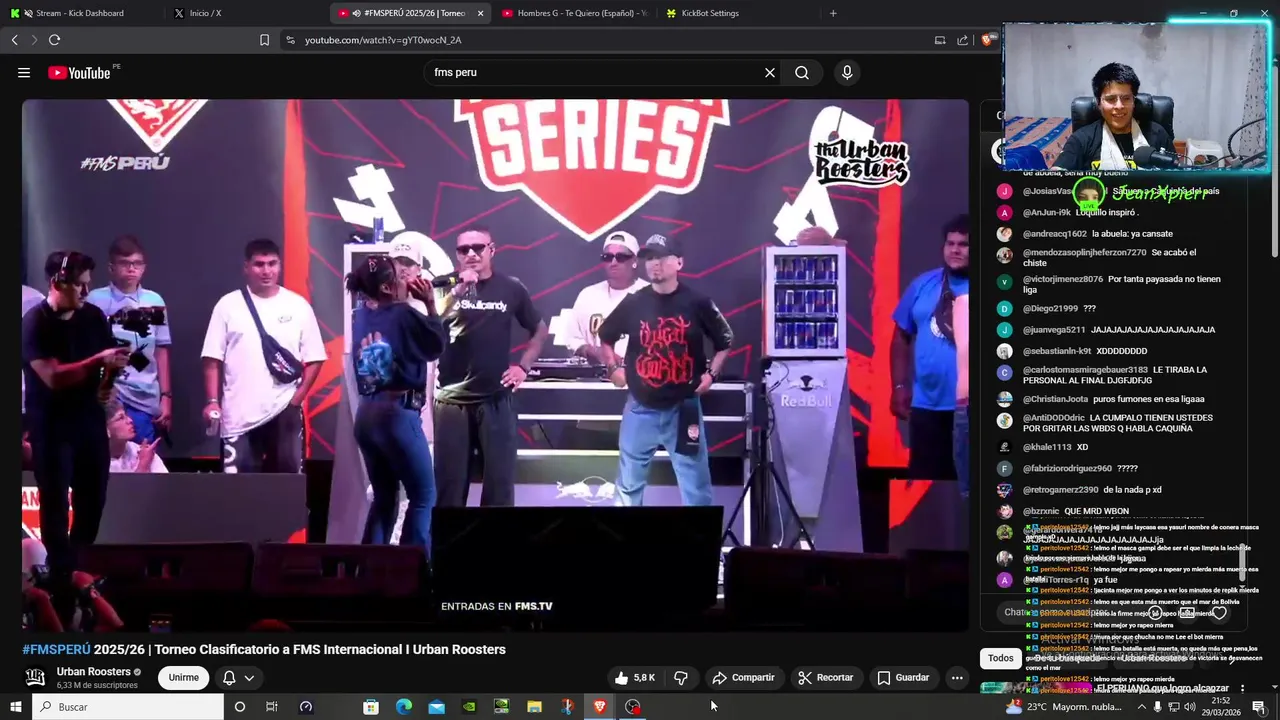Open the taskbar clock showing 21:52
1280x720 pixels.
point(1220,707)
